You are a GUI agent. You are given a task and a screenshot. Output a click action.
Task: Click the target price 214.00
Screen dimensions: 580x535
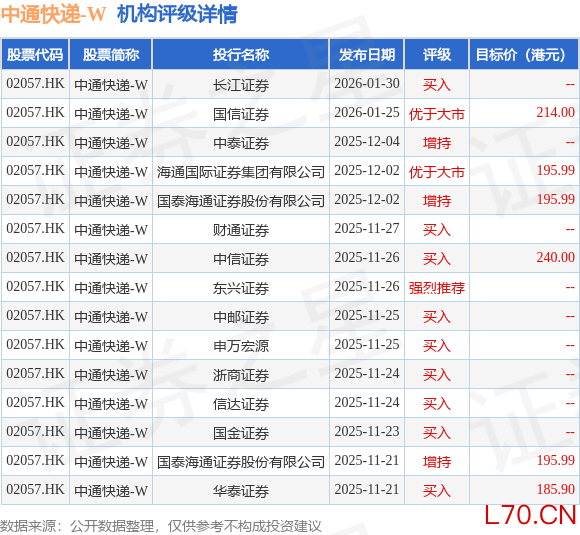[x=556, y=112]
